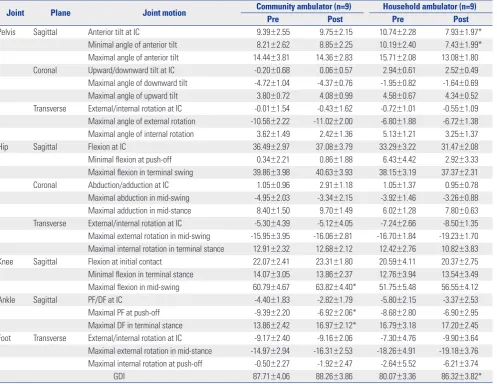The height and width of the screenshot is (384, 497).
Task: Select the value 7.80±0.63
Action: coord(461,211)
